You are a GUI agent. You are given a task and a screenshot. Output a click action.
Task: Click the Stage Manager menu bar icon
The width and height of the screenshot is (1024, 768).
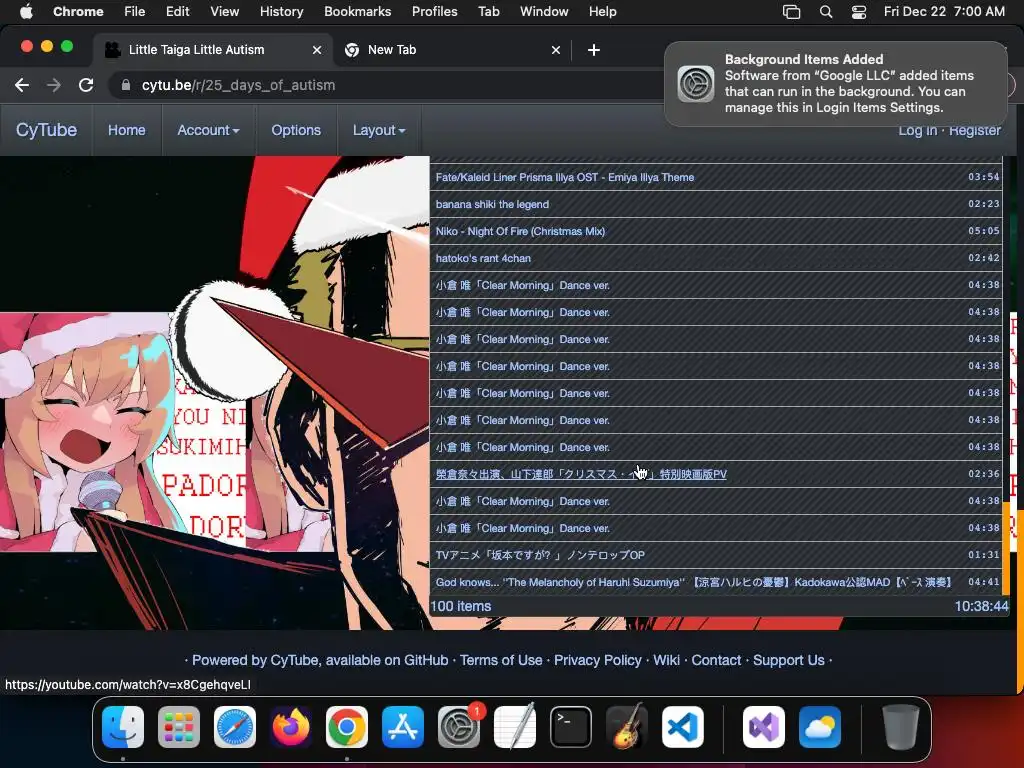(791, 11)
